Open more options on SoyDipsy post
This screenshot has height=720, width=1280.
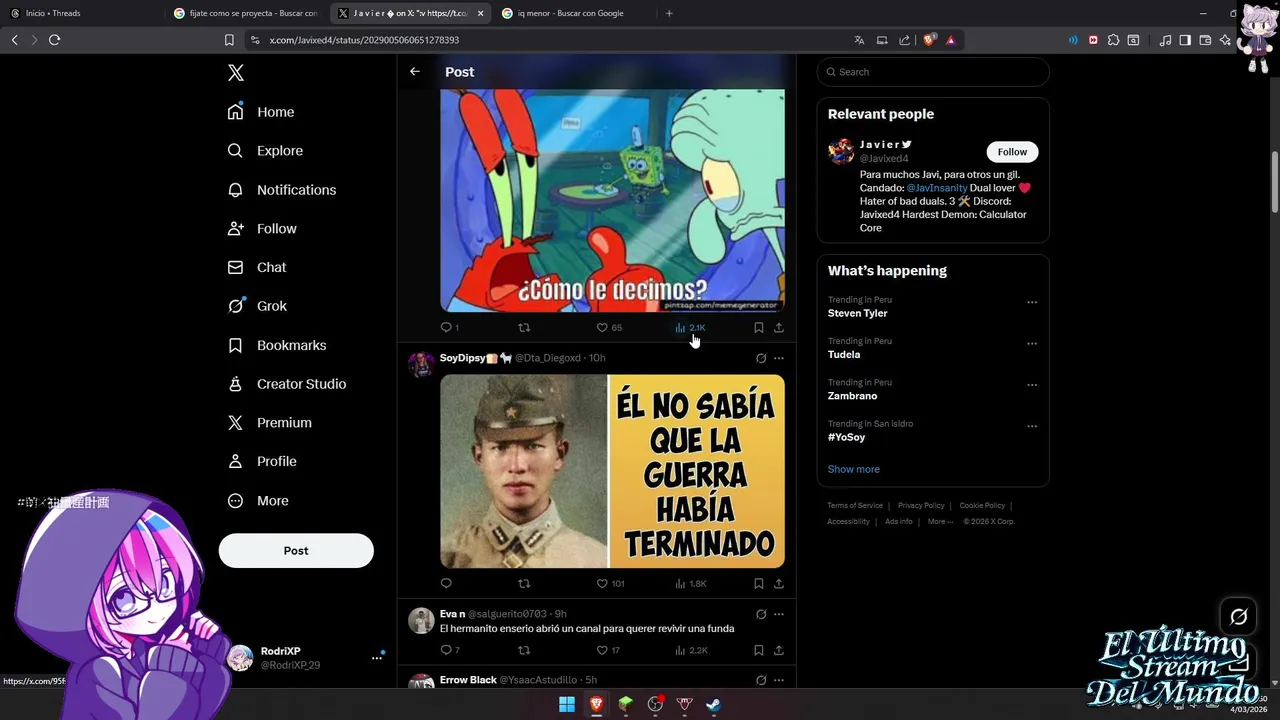[x=779, y=358]
